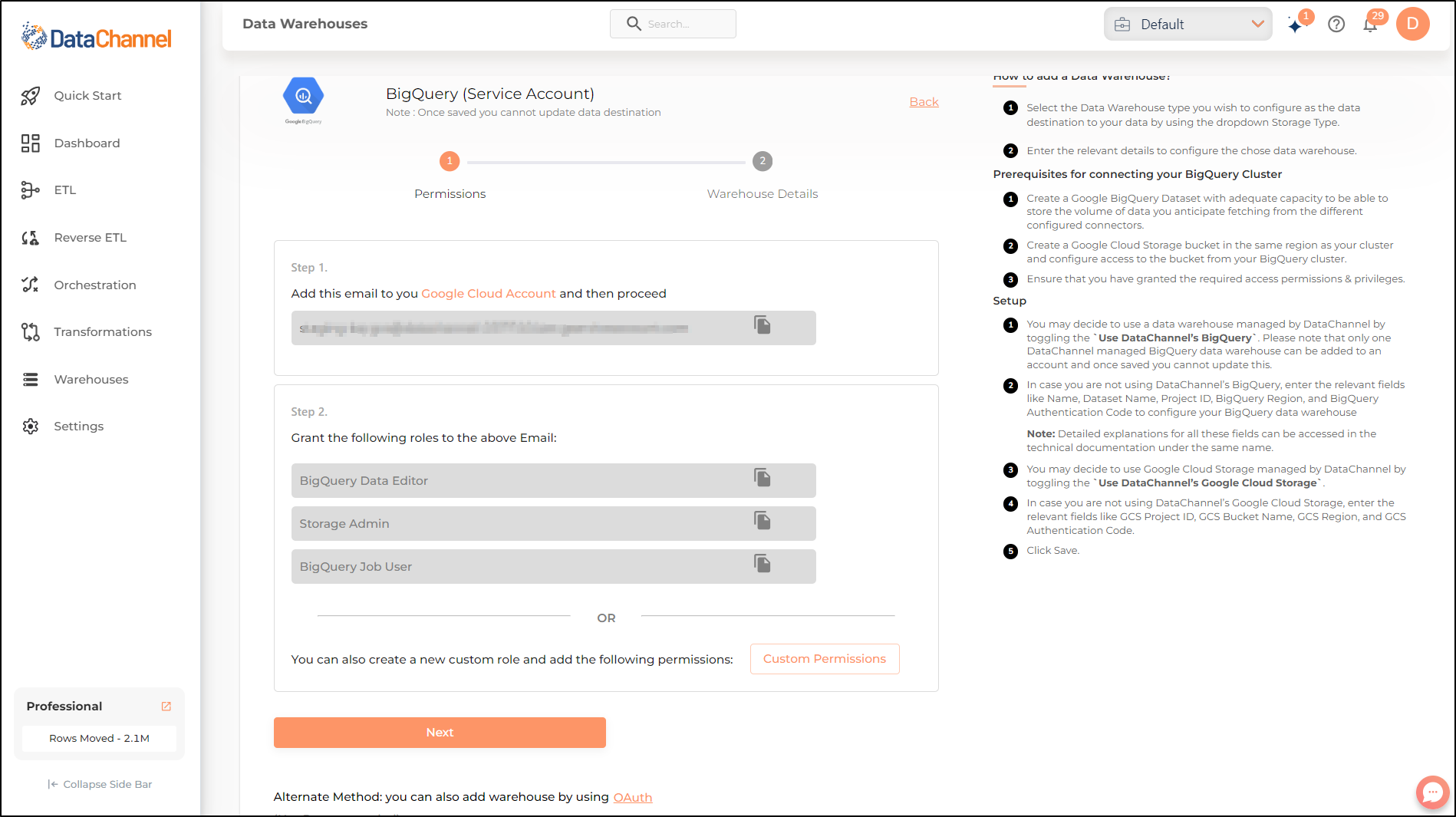The image size is (1456, 817).
Task: Click the BigQuery Job User role field
Action: pos(554,567)
